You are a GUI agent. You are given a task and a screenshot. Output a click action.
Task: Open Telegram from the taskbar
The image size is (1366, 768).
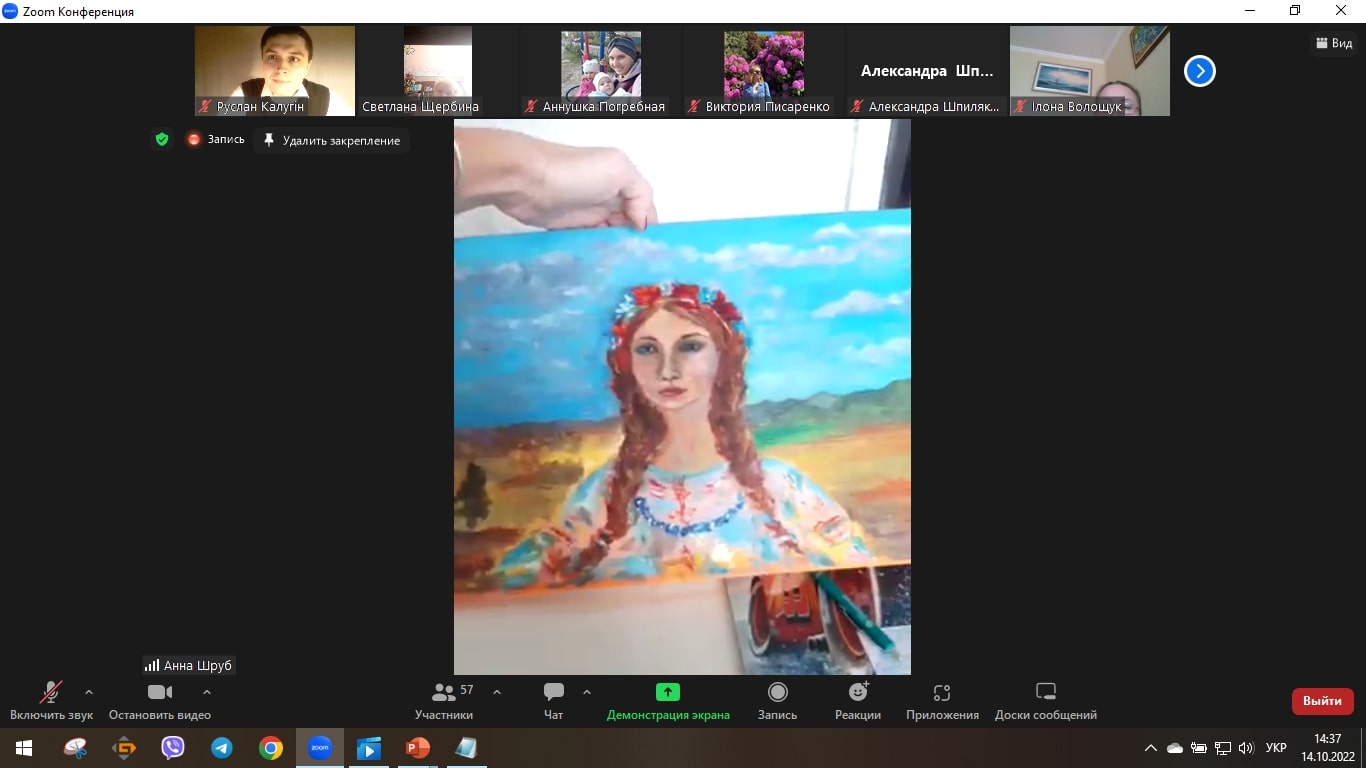[221, 748]
